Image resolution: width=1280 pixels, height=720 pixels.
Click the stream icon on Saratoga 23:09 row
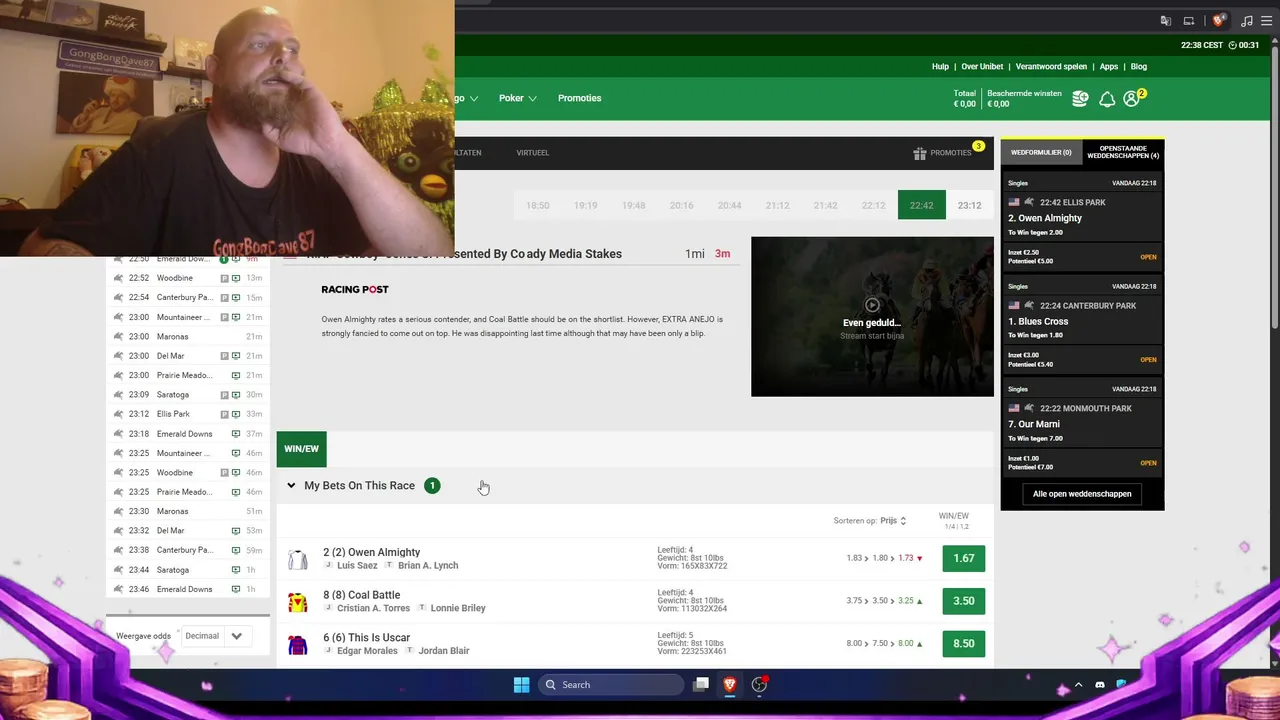(236, 395)
